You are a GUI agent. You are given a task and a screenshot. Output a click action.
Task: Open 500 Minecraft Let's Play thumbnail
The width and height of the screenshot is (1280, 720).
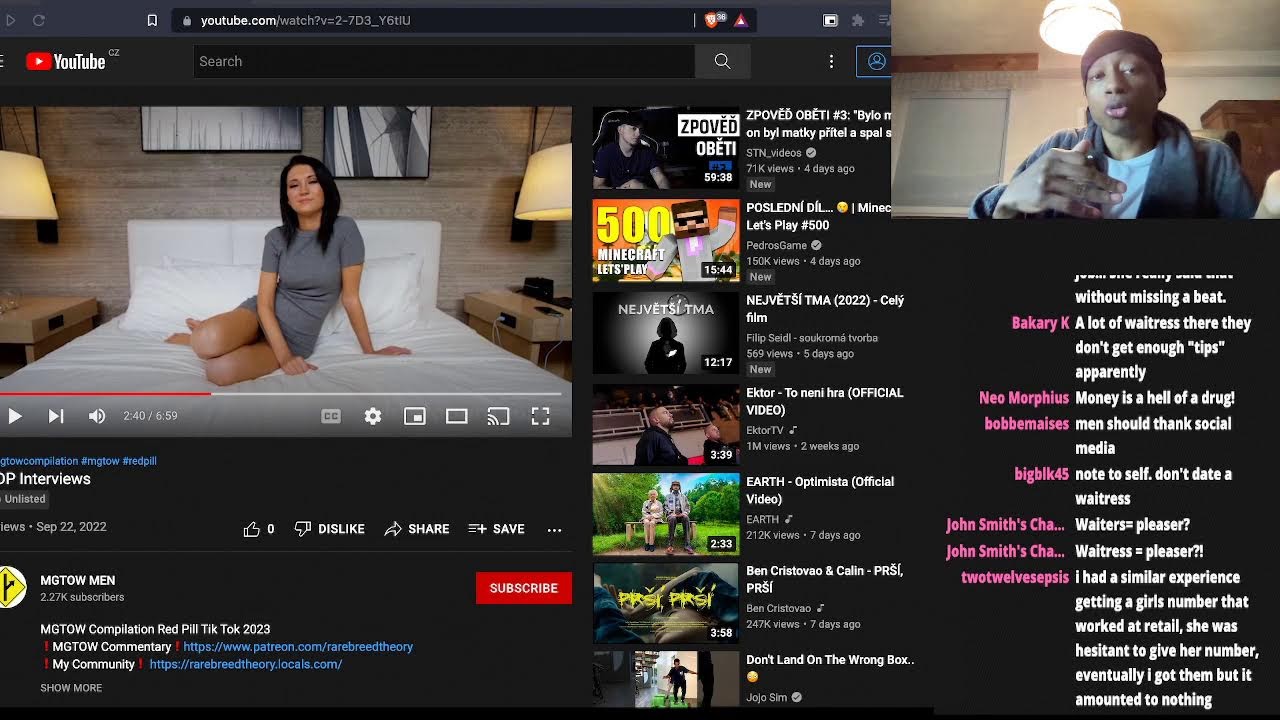[x=666, y=240]
